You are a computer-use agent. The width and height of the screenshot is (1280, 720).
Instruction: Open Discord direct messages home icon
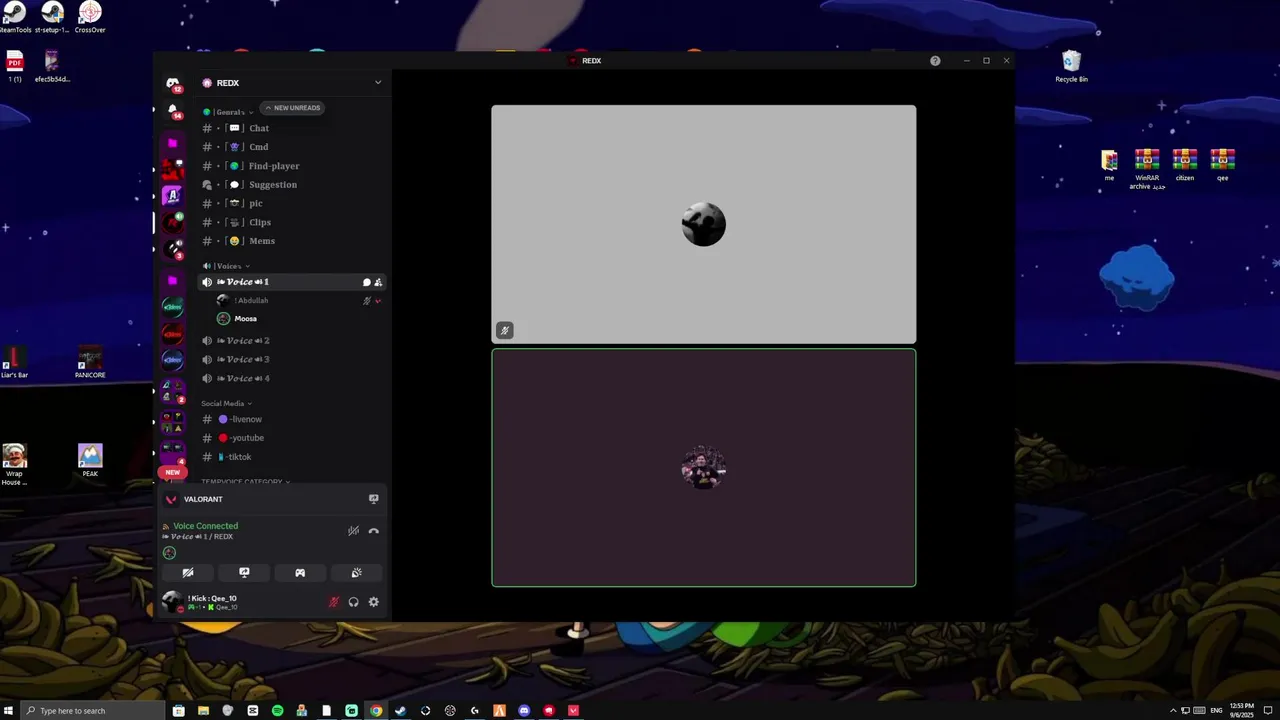point(172,84)
